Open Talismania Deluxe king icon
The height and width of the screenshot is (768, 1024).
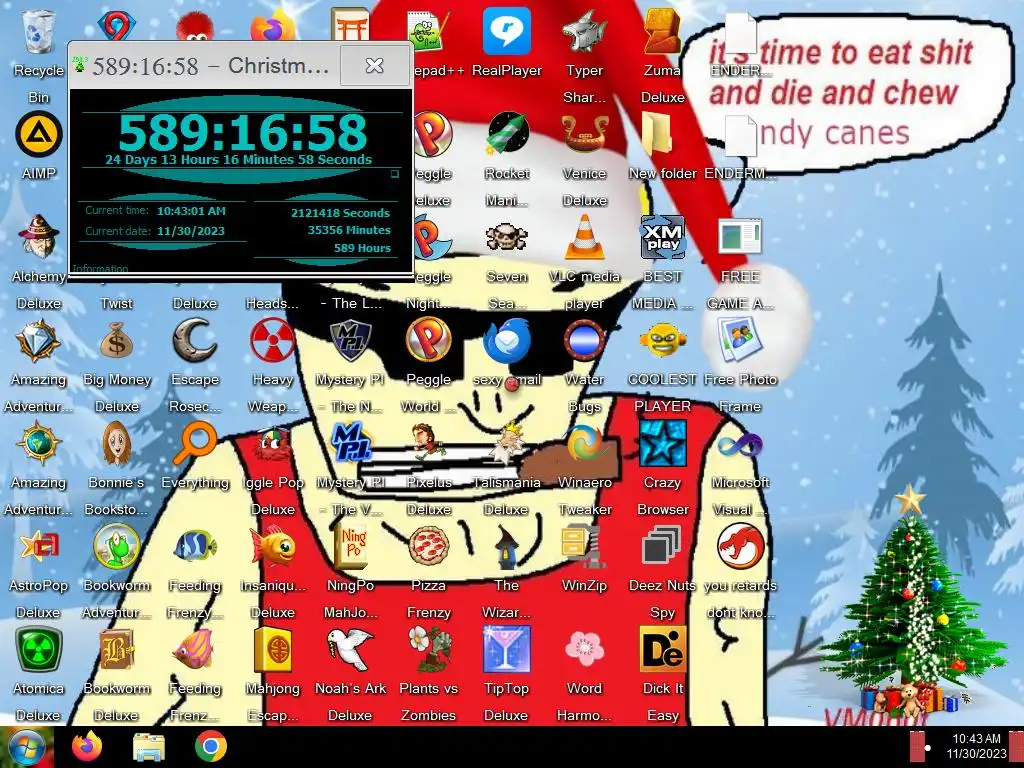pyautogui.click(x=507, y=443)
